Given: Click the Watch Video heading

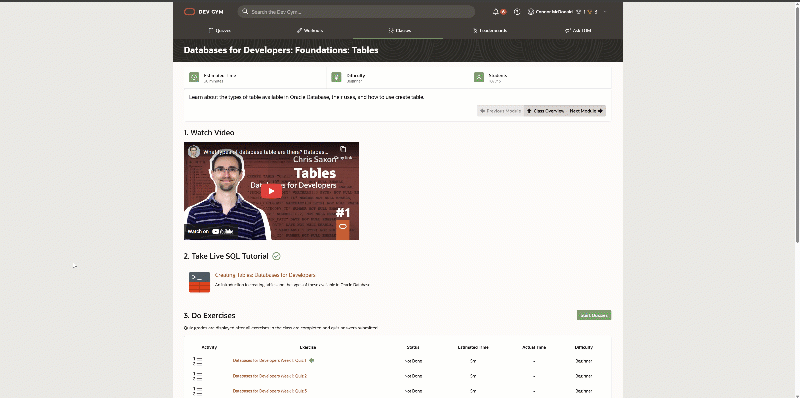Looking at the screenshot, I should 209,133.
